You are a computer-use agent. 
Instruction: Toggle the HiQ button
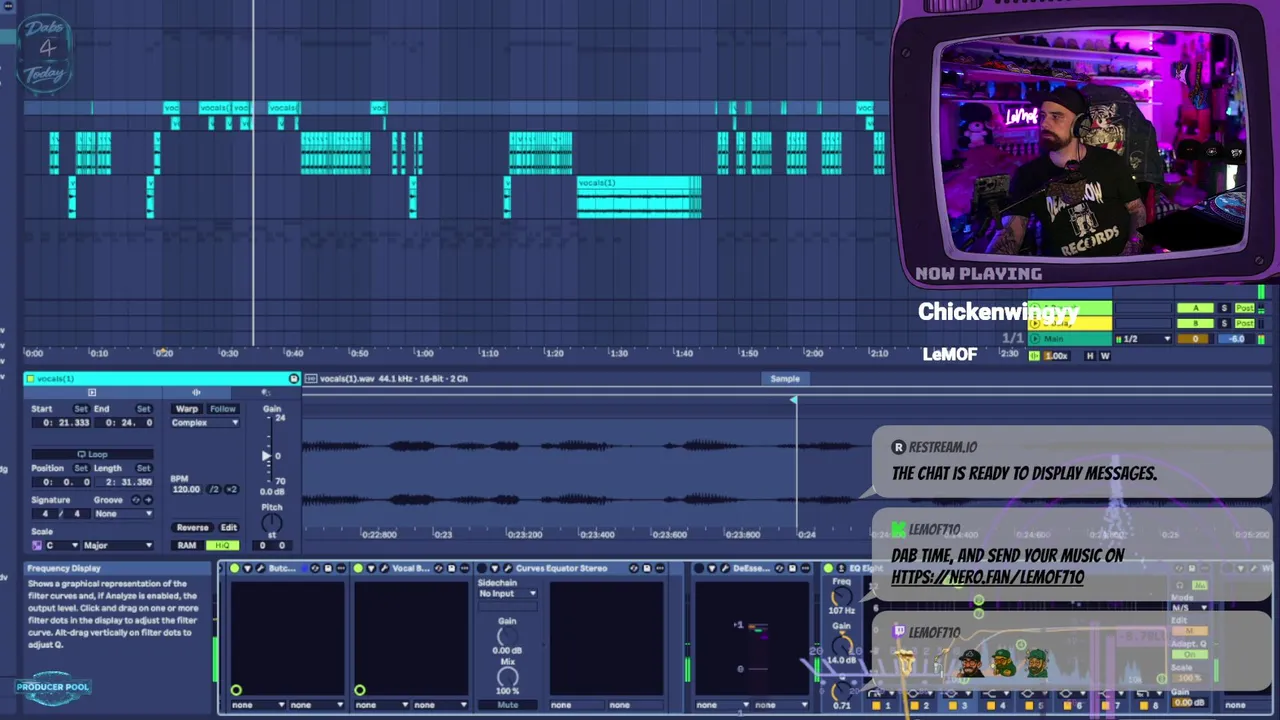[x=222, y=545]
